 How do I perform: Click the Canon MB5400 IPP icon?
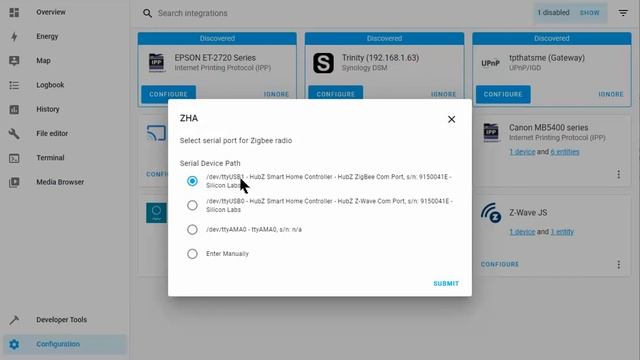491,132
